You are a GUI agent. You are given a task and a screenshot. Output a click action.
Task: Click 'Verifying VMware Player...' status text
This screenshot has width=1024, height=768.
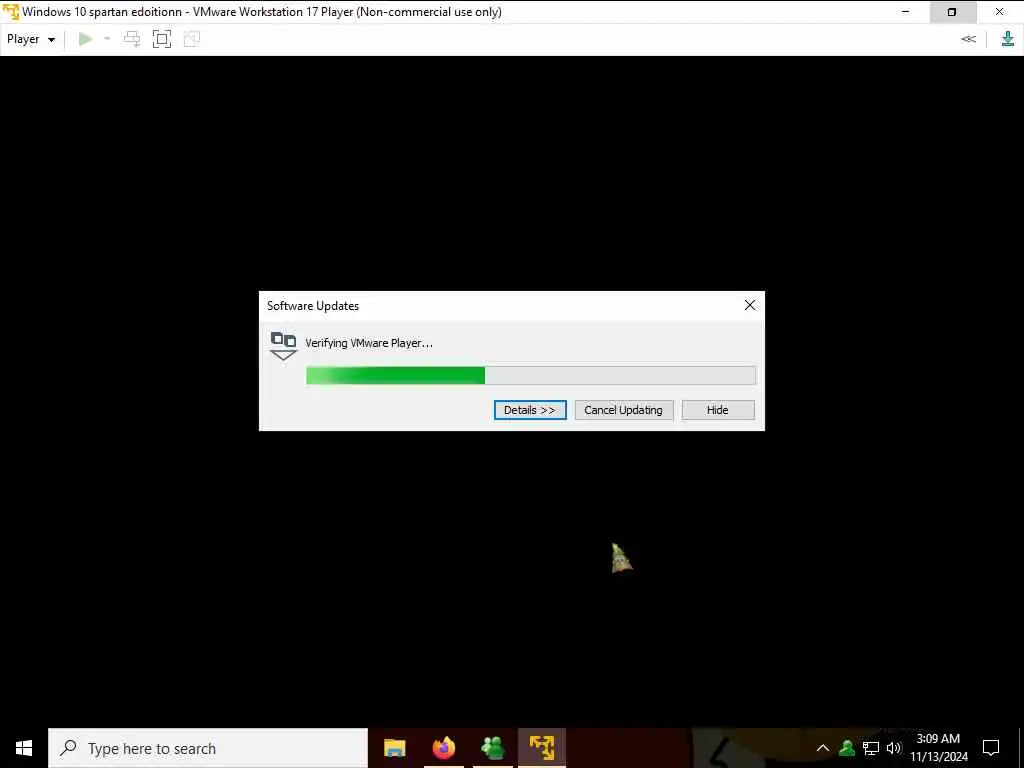tap(369, 343)
